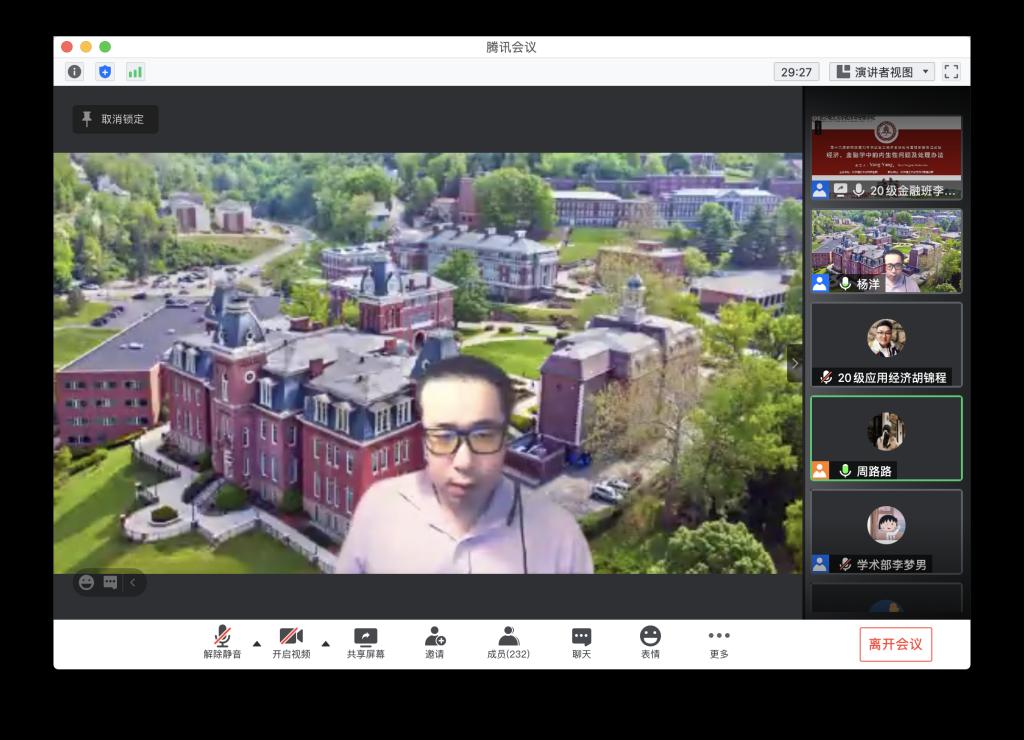The image size is (1024, 740).
Task: Click the meeting info icon
Action: pos(75,71)
